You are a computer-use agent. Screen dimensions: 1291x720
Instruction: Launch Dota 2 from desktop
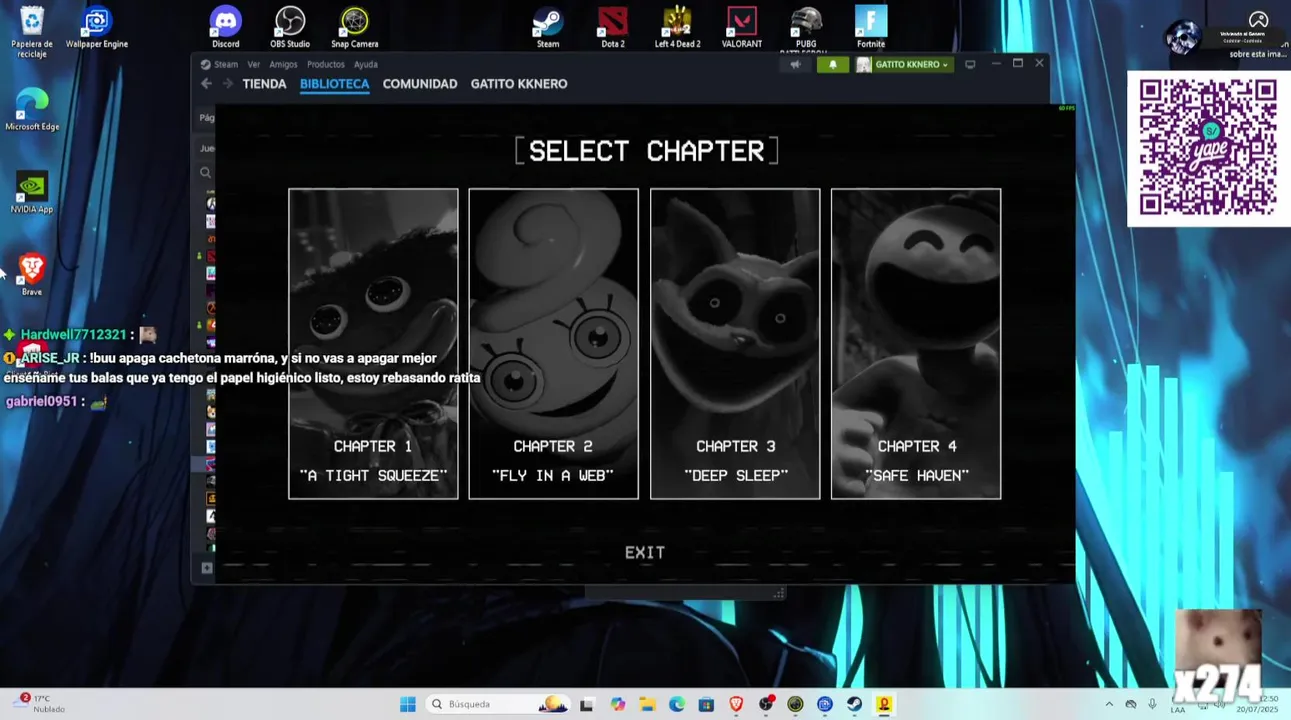point(613,27)
